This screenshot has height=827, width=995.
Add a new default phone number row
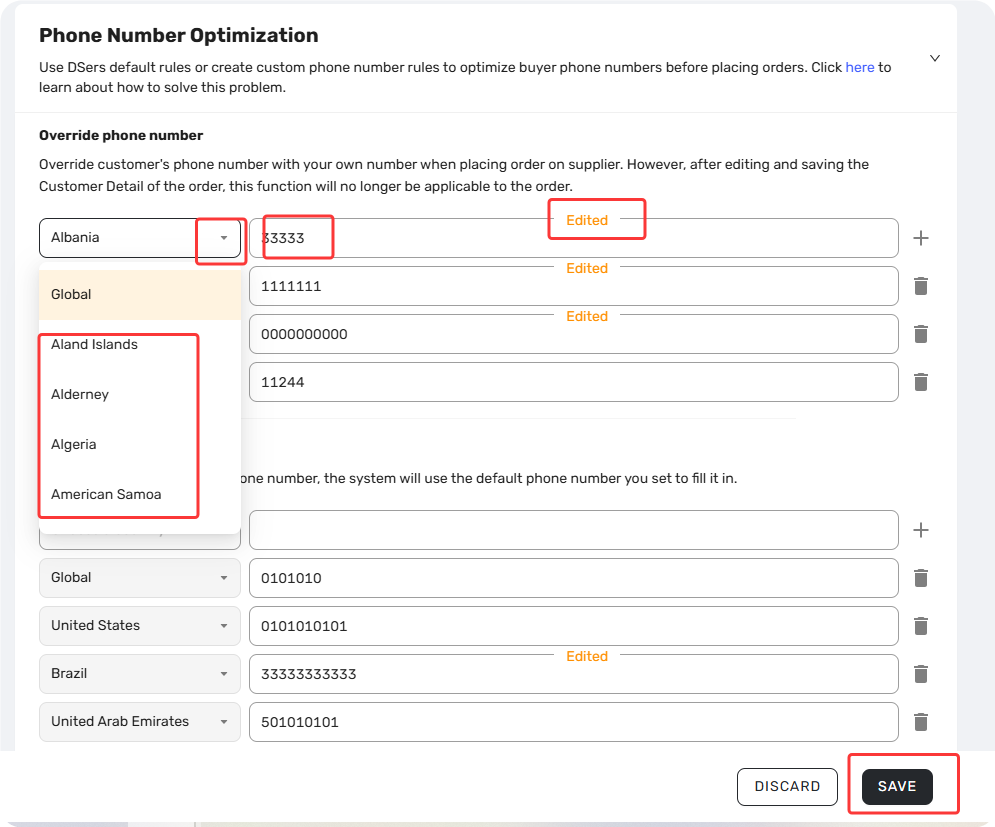coord(921,530)
